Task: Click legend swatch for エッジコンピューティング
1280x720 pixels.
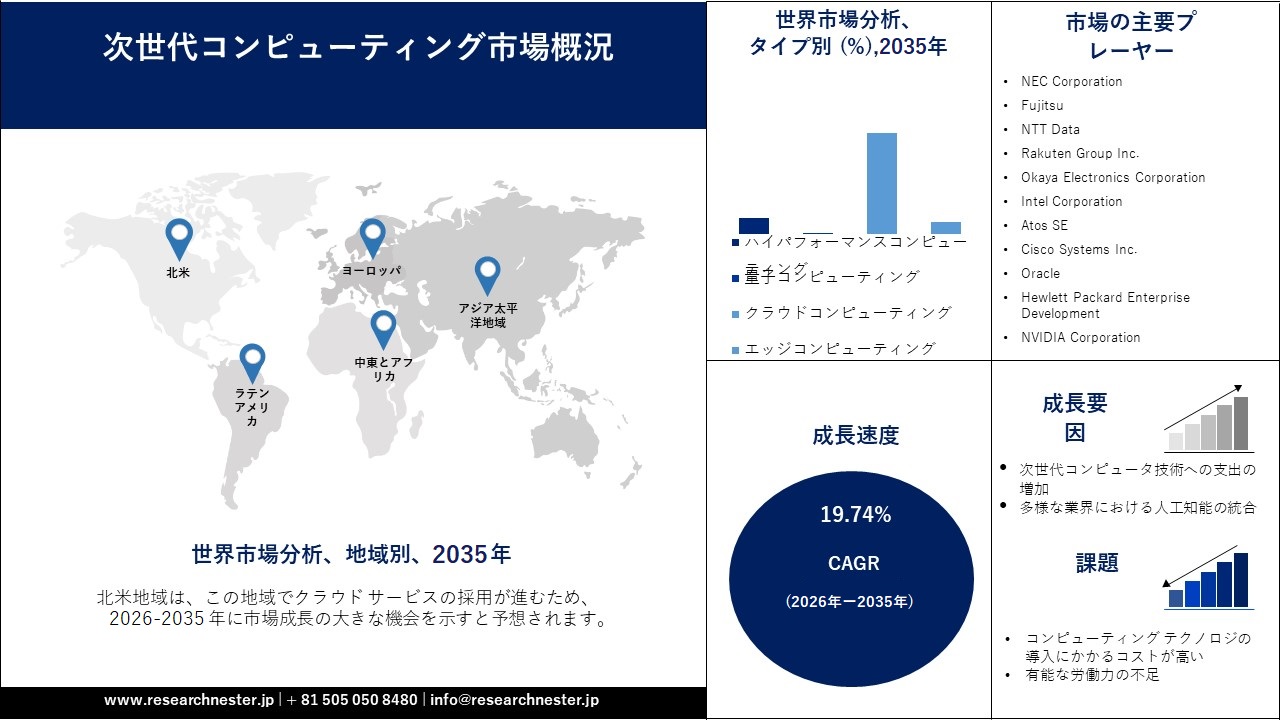Action: pos(736,349)
